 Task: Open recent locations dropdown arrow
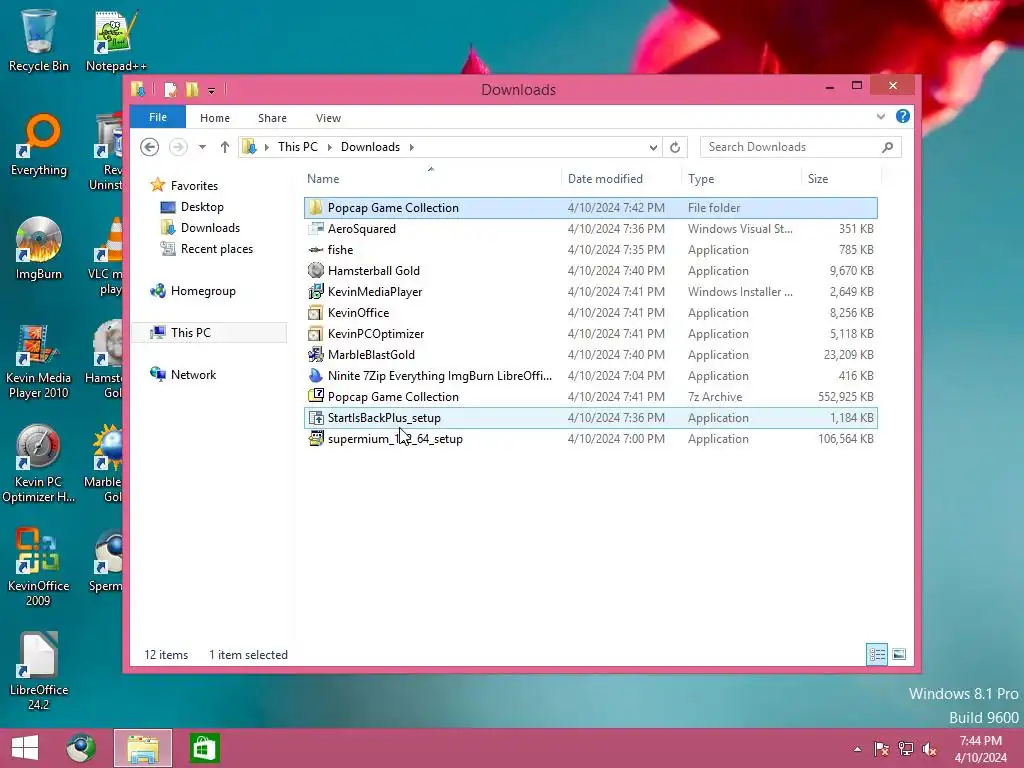tap(202, 147)
